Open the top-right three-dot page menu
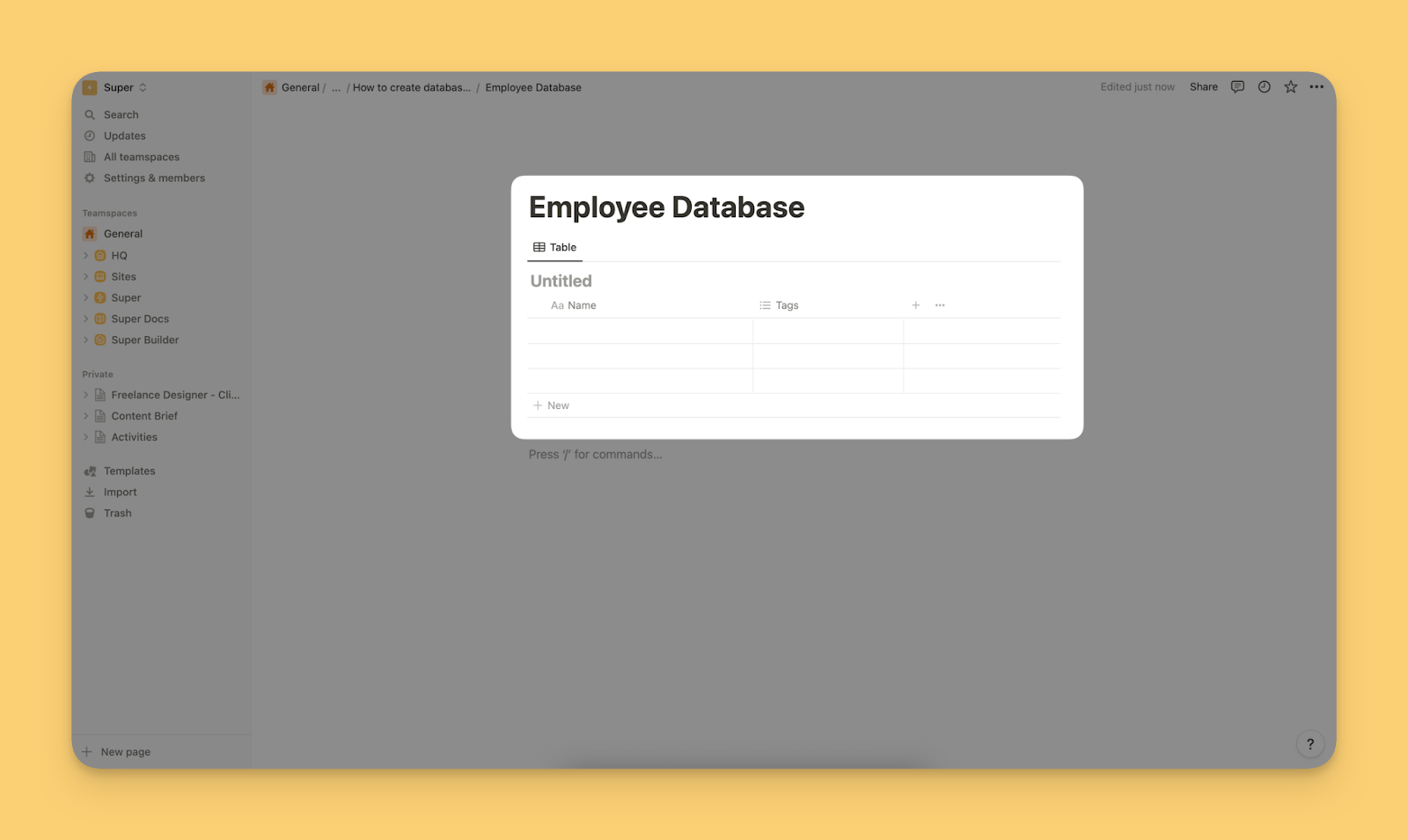The width and height of the screenshot is (1408, 840). coord(1316,87)
